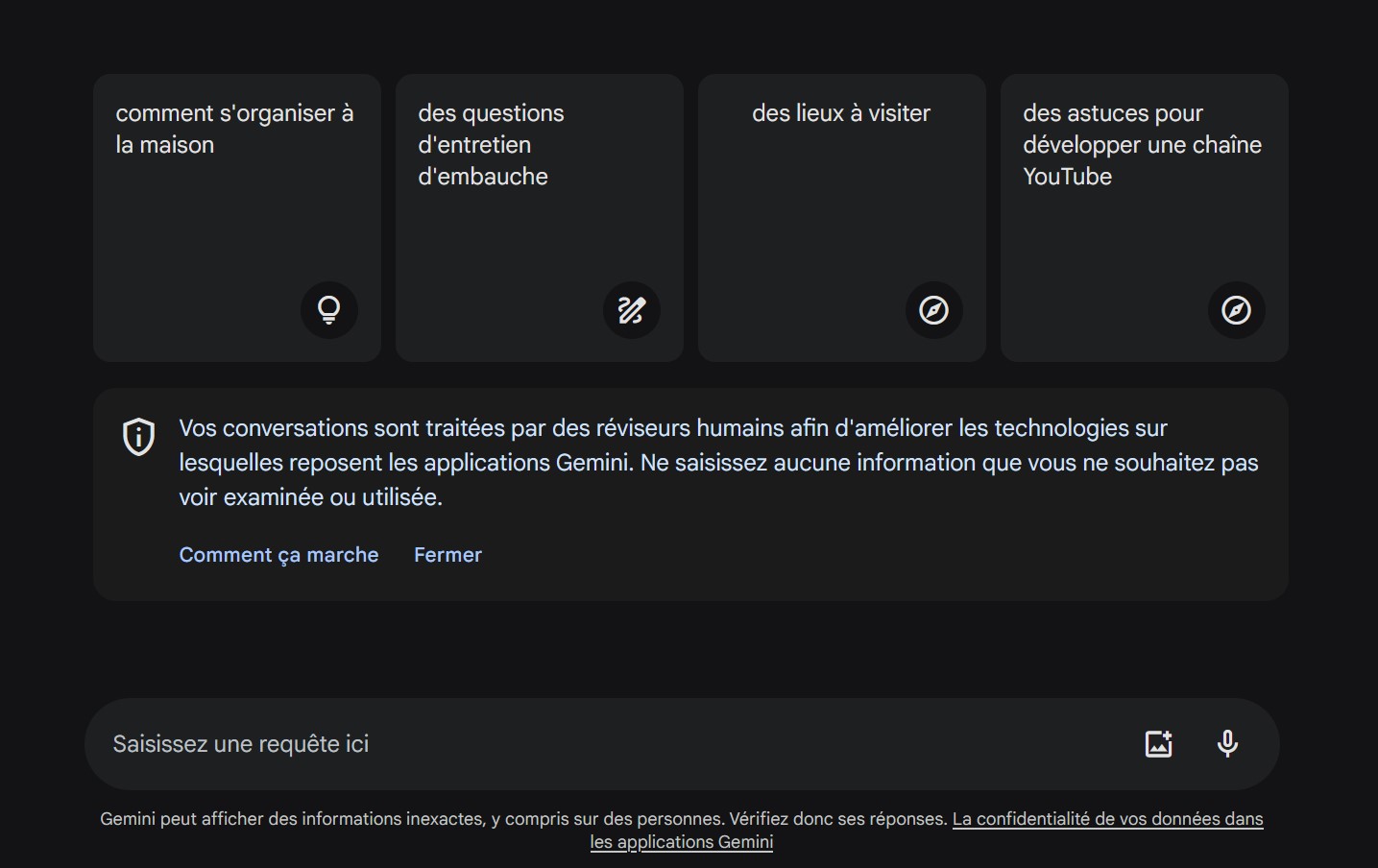Choose the 'des questions d'entretien d'embauche' suggestion text
Viewport: 1378px width, 868px height.
coord(490,144)
